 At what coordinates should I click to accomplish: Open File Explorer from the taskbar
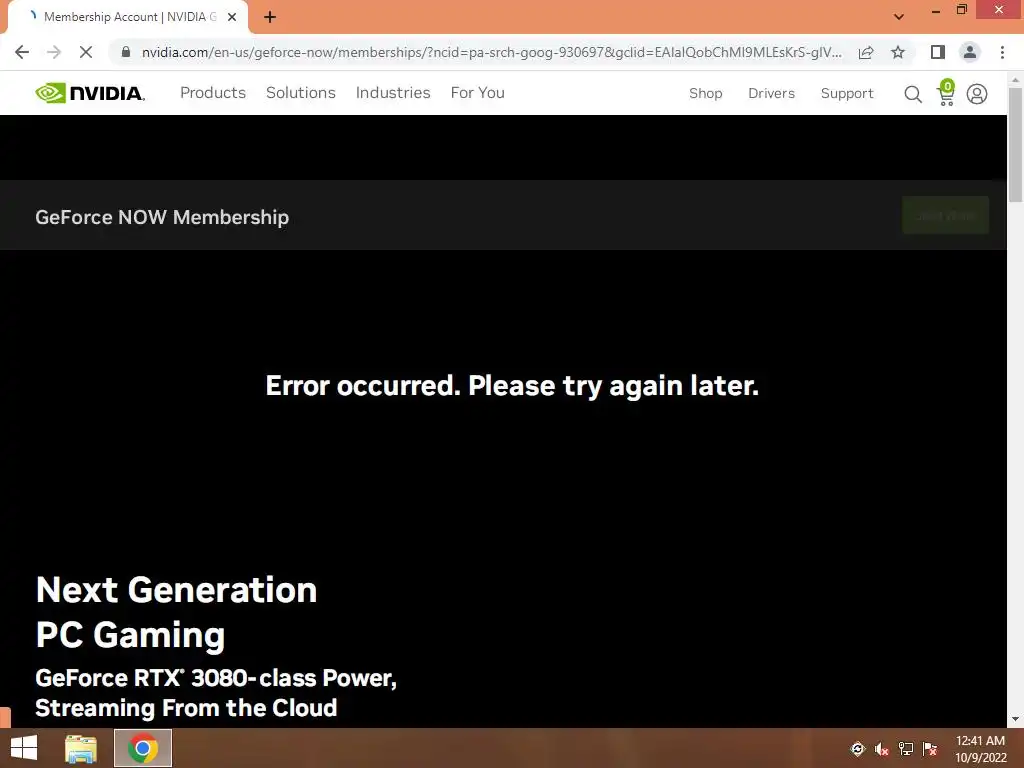point(81,748)
